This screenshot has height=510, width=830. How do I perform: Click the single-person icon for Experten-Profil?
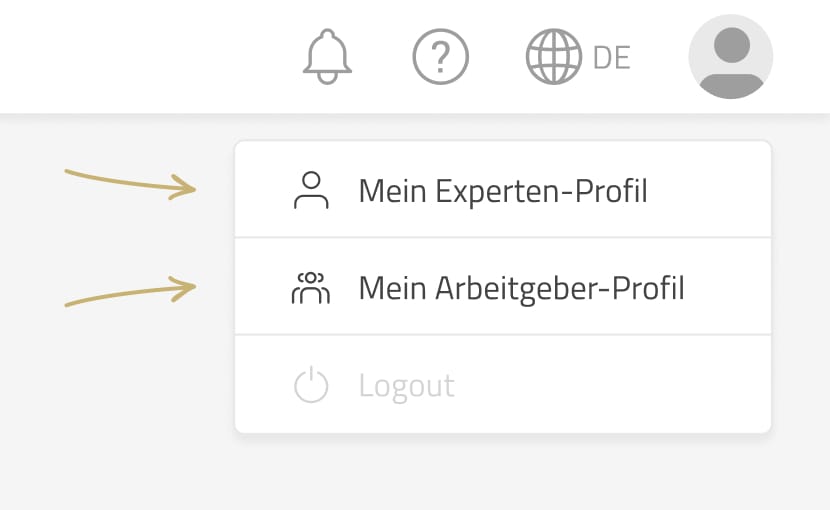[311, 190]
